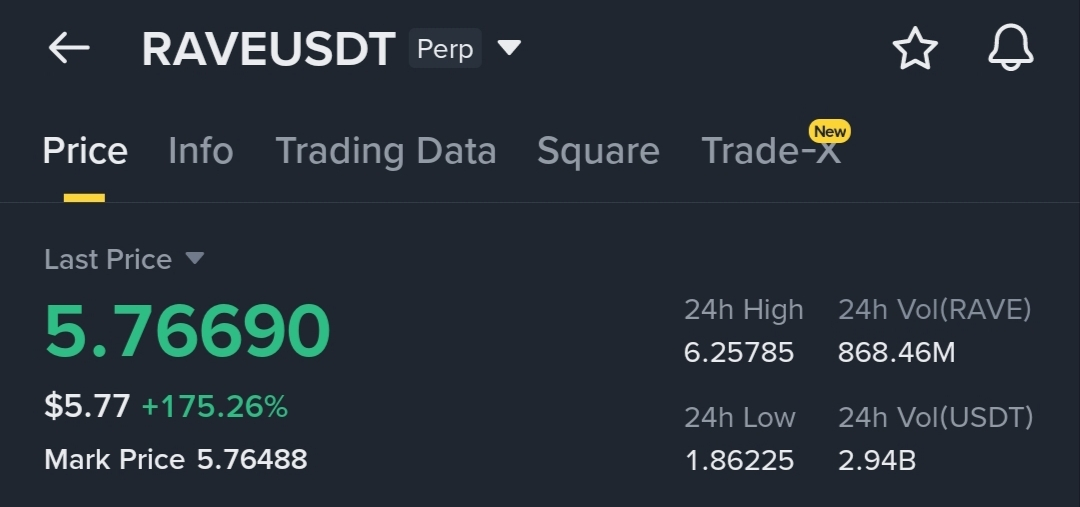This screenshot has width=1080, height=507.
Task: Tap the Mark Price 5.76488 value
Action: tap(251, 459)
